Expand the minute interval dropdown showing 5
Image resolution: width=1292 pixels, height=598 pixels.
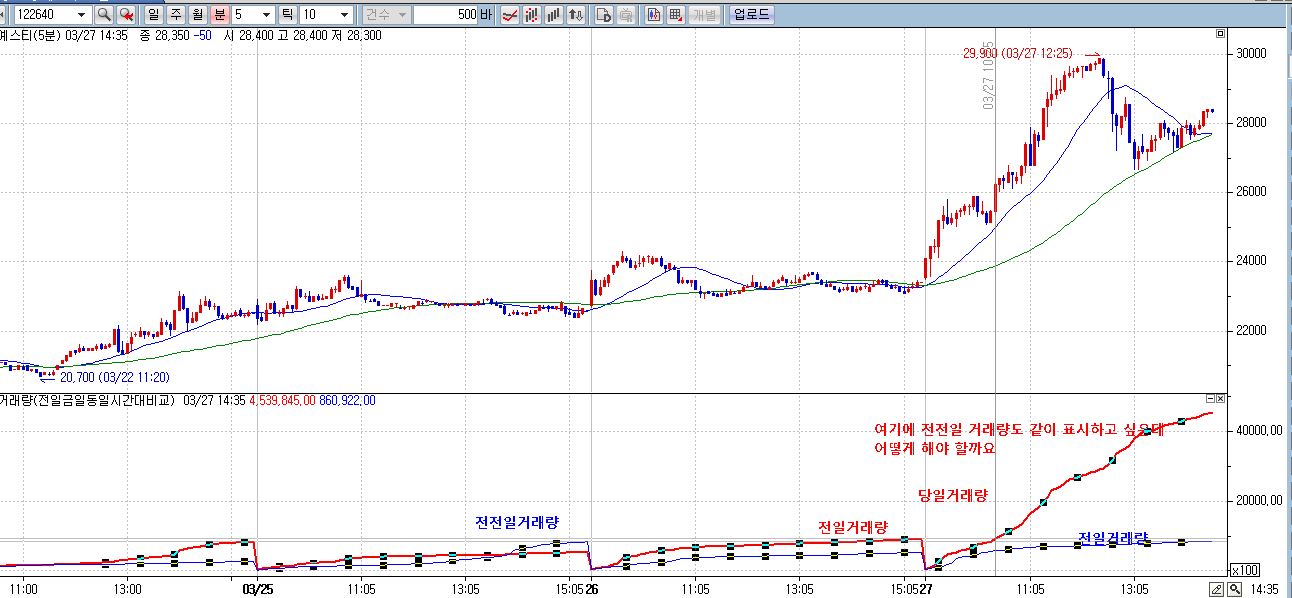[x=266, y=15]
